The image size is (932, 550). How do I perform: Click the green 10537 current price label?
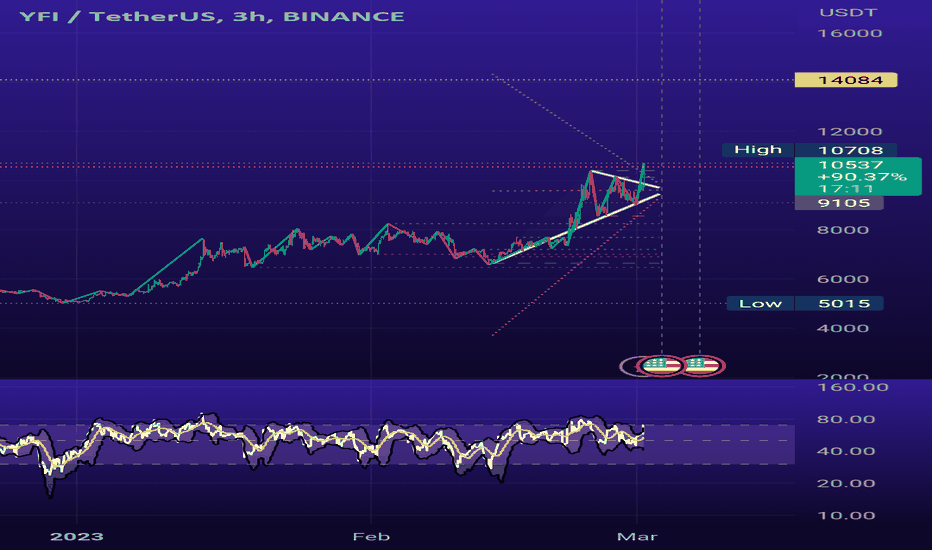[x=858, y=177]
